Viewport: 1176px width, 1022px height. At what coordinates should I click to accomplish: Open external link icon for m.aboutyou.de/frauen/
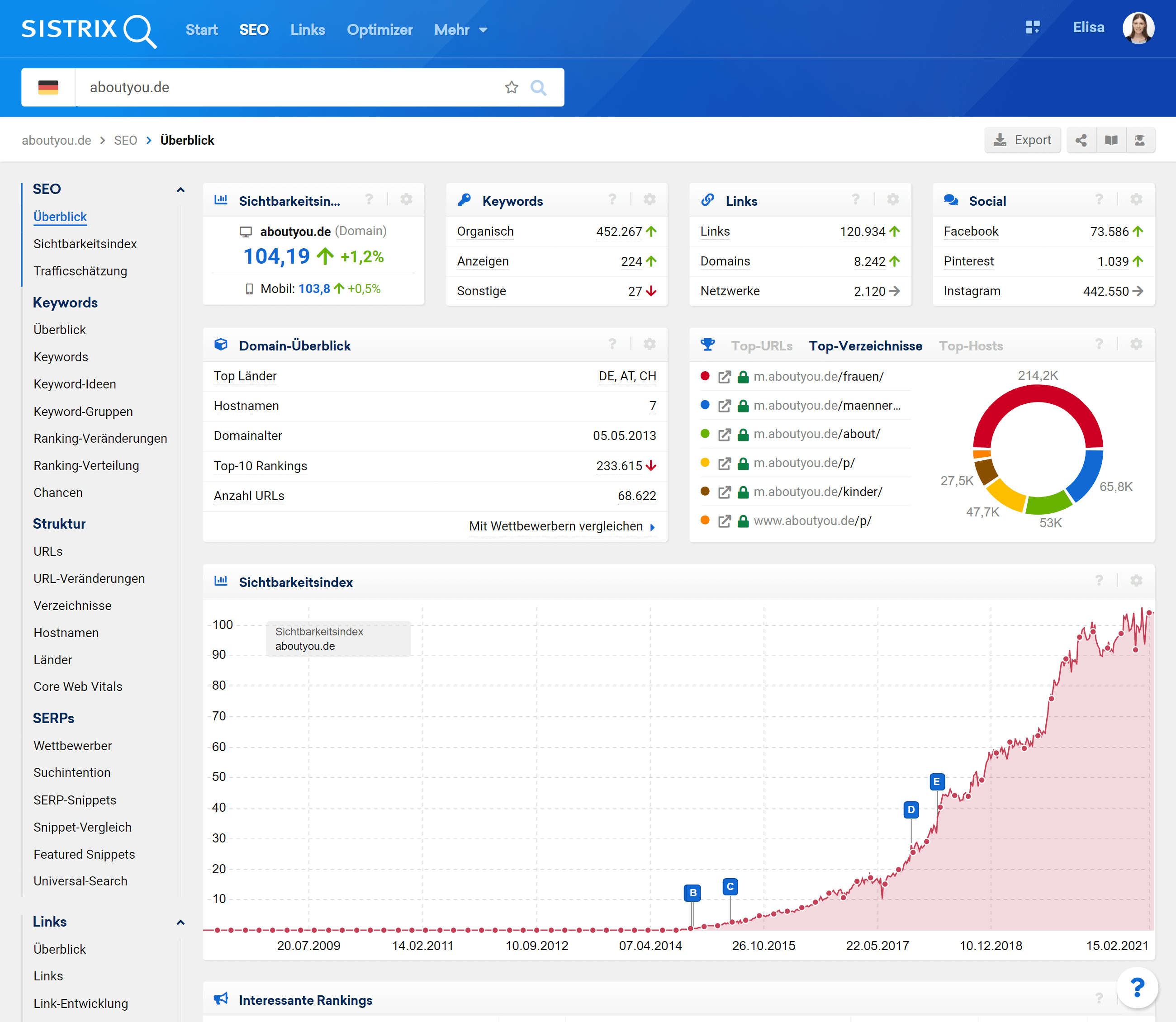click(724, 377)
